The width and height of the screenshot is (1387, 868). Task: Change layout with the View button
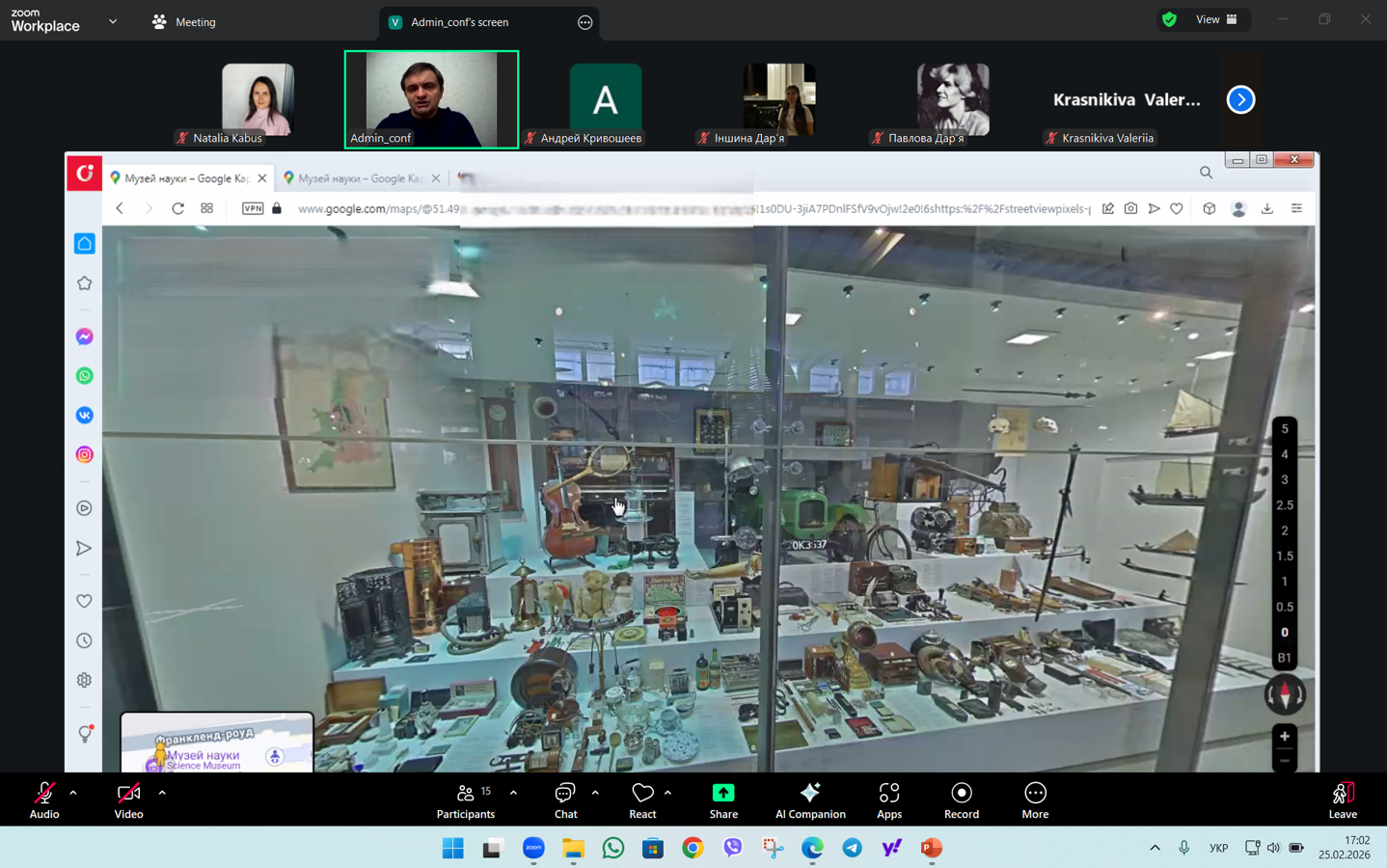pyautogui.click(x=1215, y=20)
